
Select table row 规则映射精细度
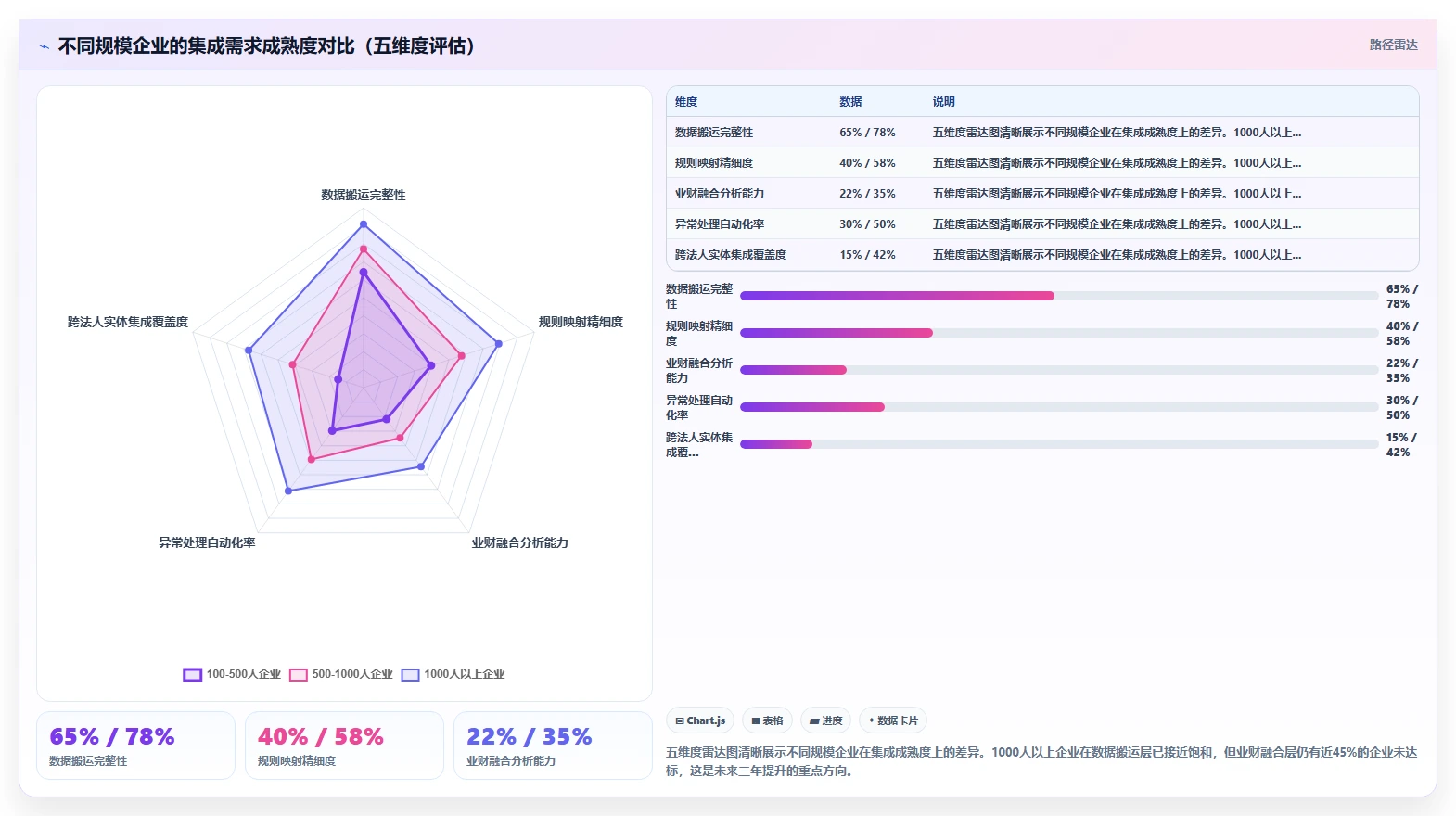pyautogui.click(x=1042, y=163)
